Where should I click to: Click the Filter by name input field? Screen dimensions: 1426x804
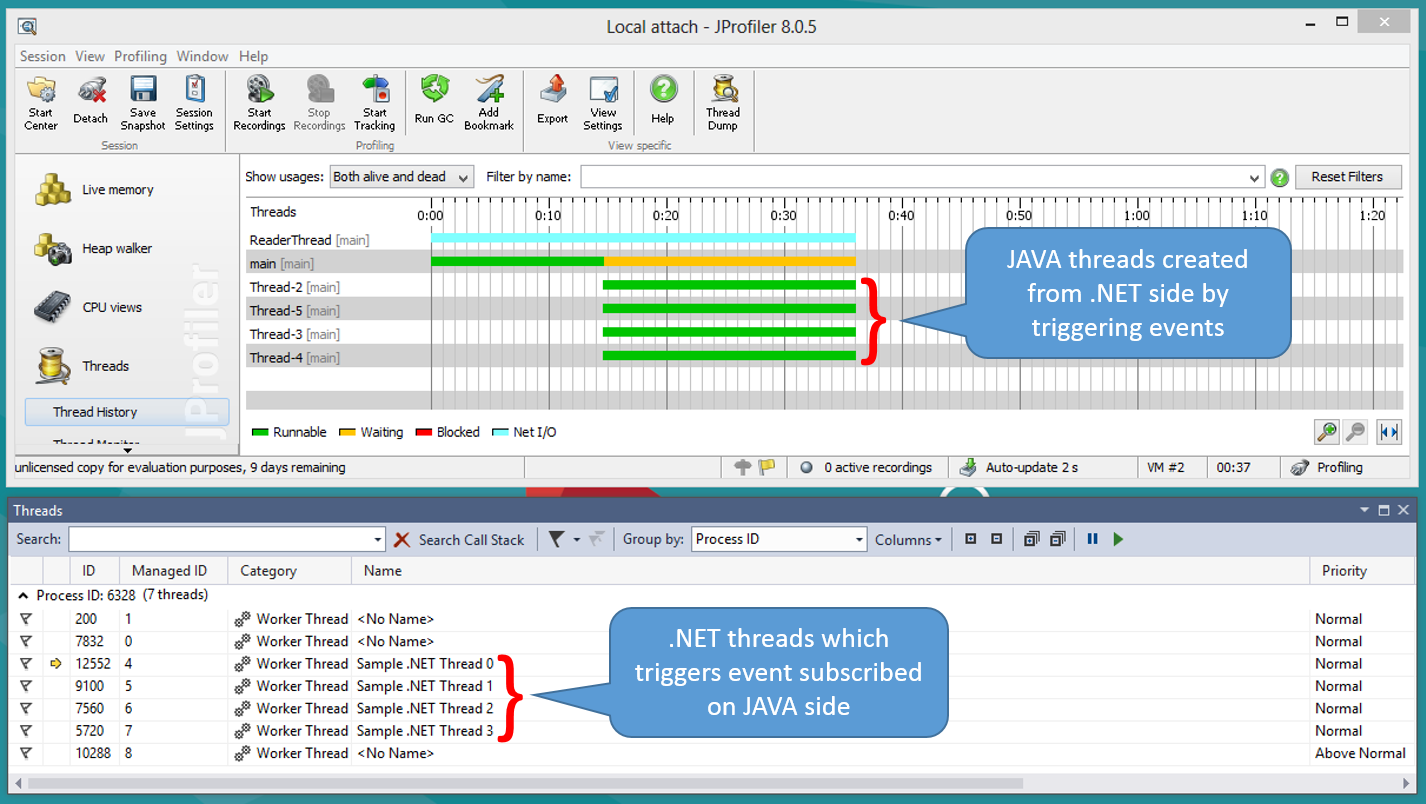click(x=913, y=178)
